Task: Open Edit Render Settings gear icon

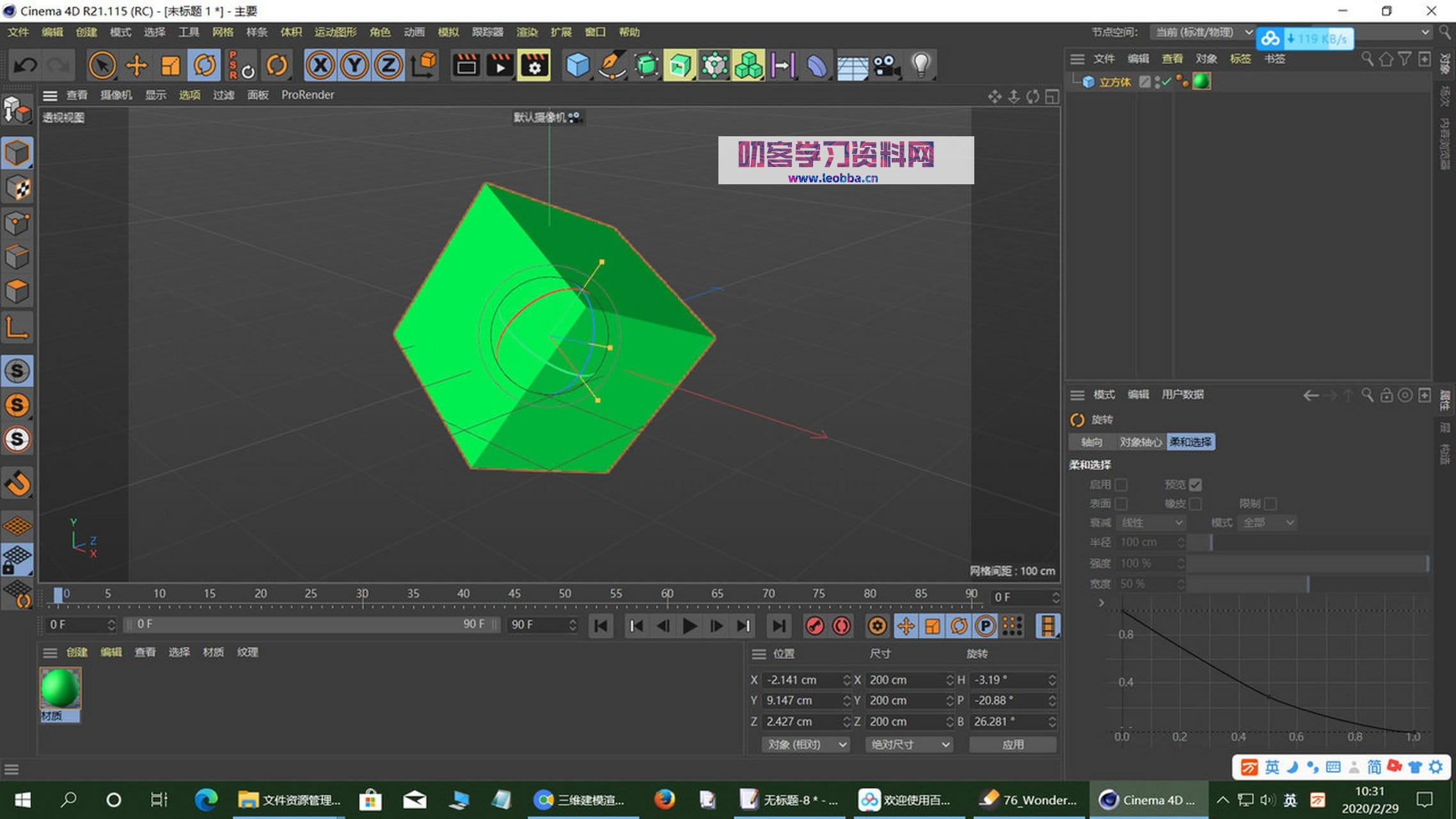Action: (535, 65)
